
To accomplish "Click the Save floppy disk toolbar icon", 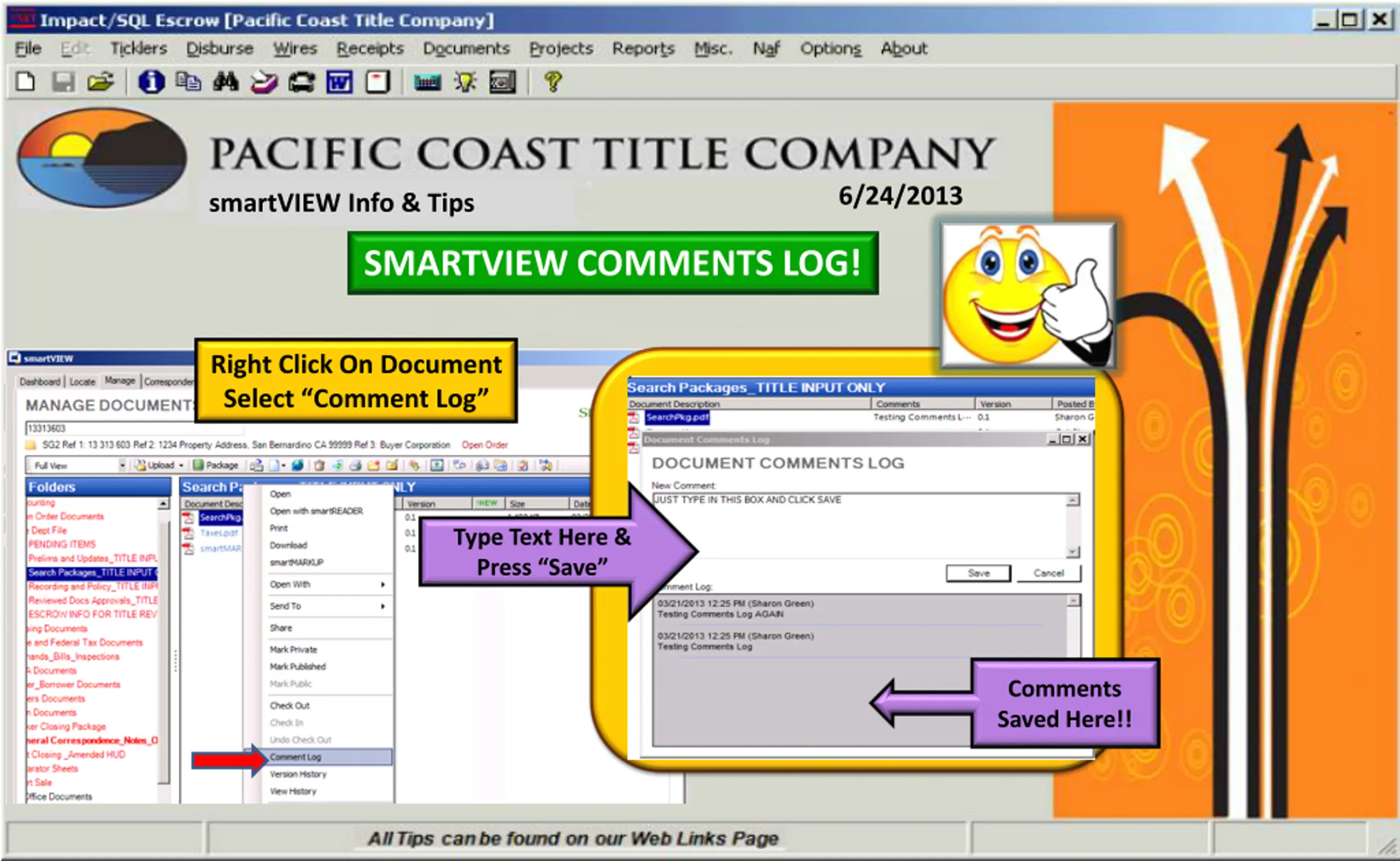I will [x=63, y=82].
